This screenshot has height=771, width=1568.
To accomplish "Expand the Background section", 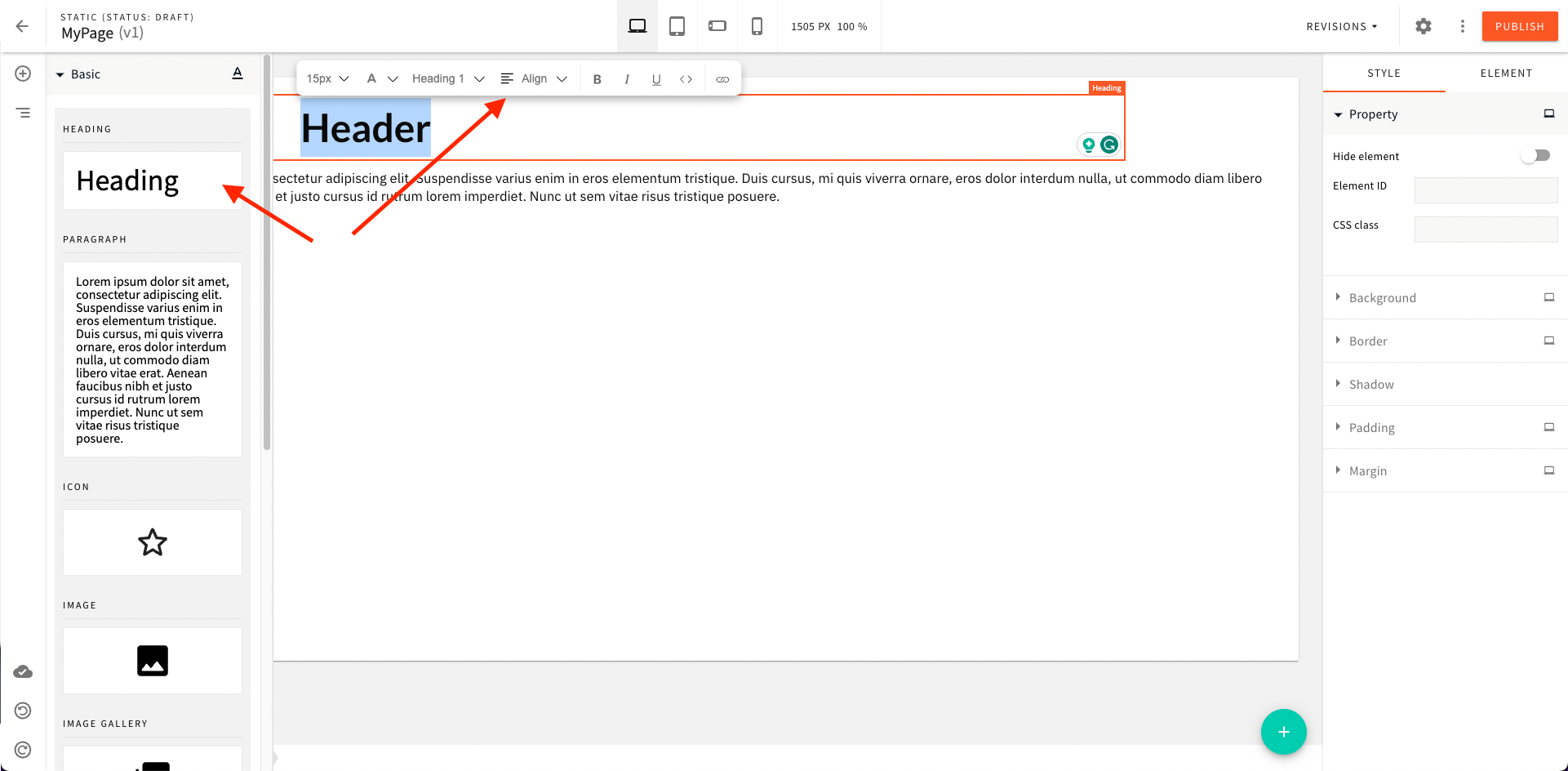I will pos(1382,298).
